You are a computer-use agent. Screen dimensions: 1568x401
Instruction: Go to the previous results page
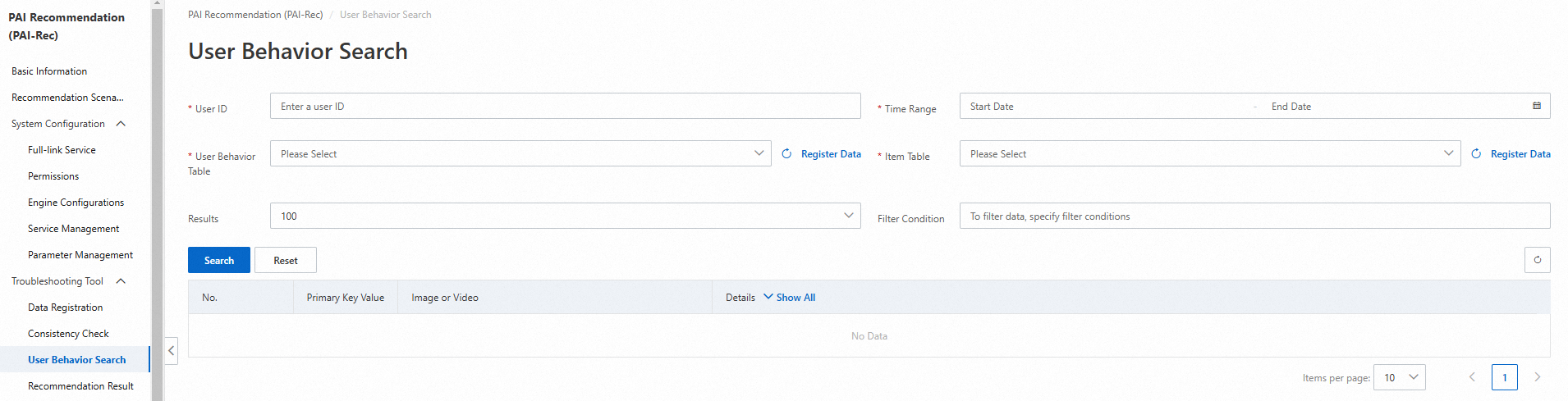tap(1472, 377)
